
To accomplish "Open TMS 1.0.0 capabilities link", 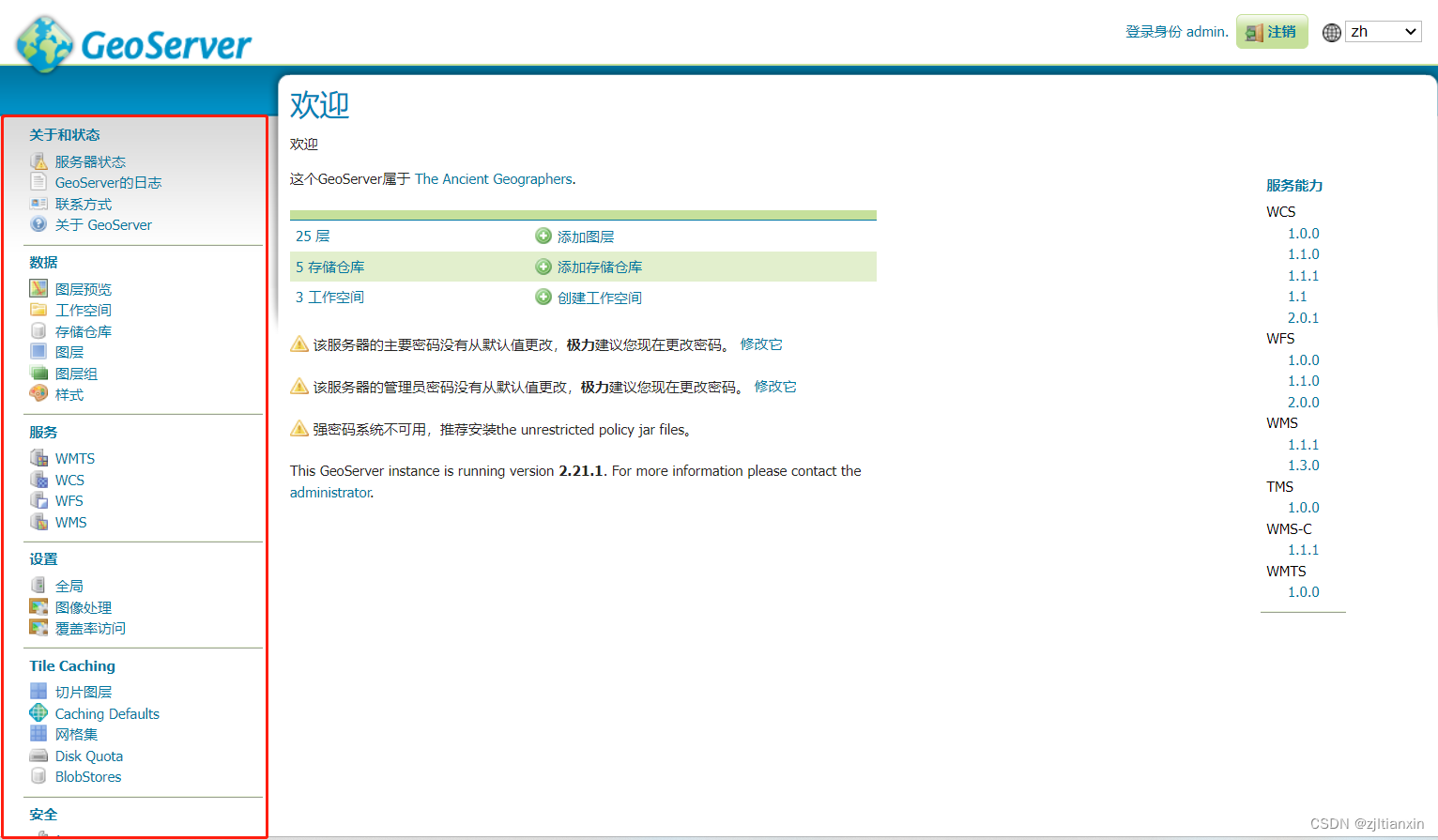I will 1303,507.
